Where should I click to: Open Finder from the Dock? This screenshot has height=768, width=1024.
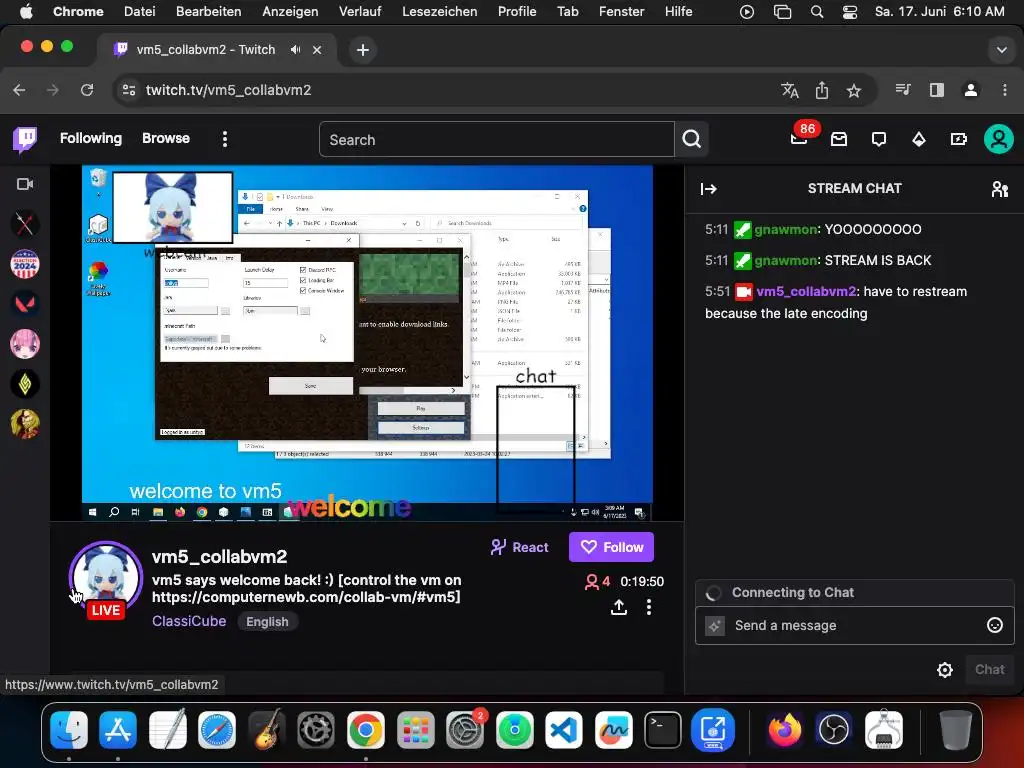coord(69,729)
